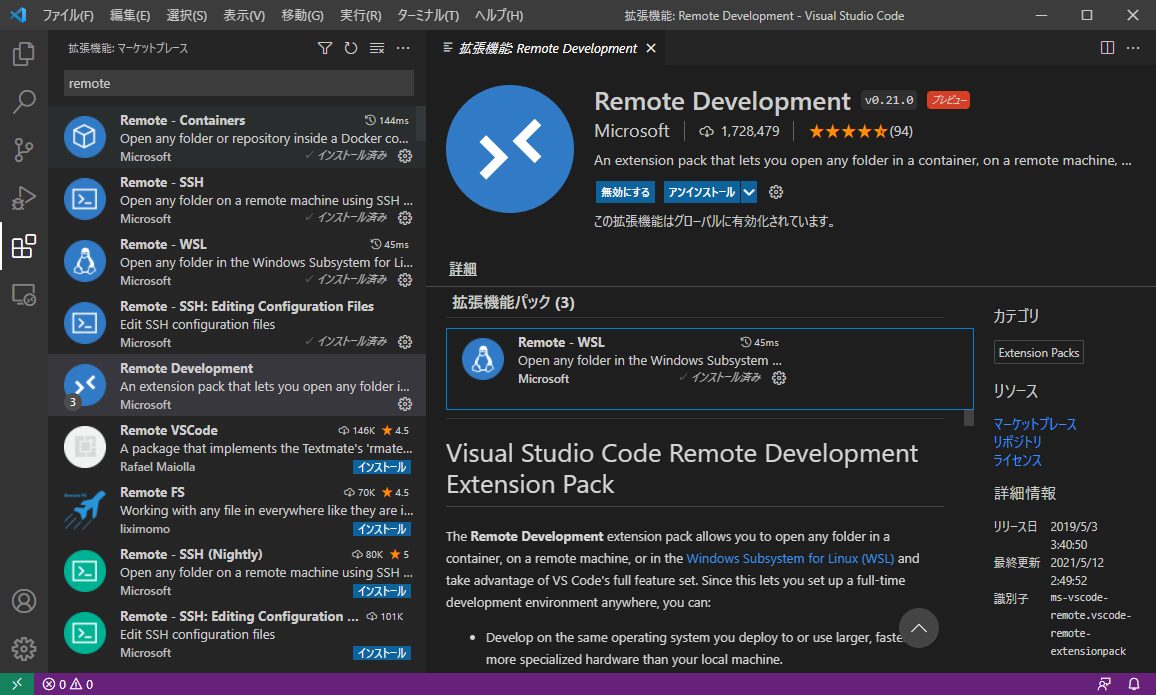Expand the アンインストール dropdown arrow
This screenshot has width=1156, height=695.
coord(749,192)
